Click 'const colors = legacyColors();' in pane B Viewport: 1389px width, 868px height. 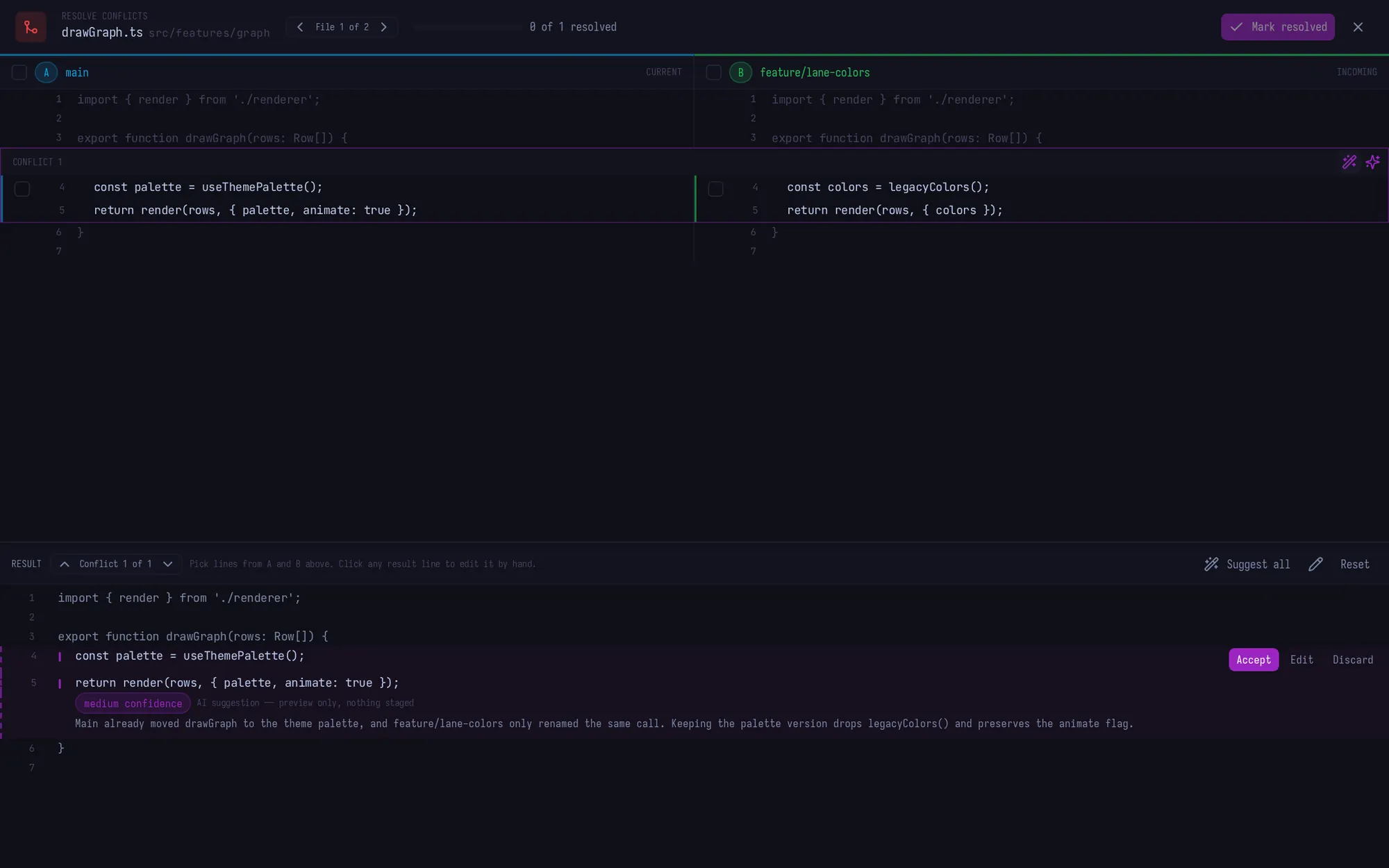click(x=888, y=187)
